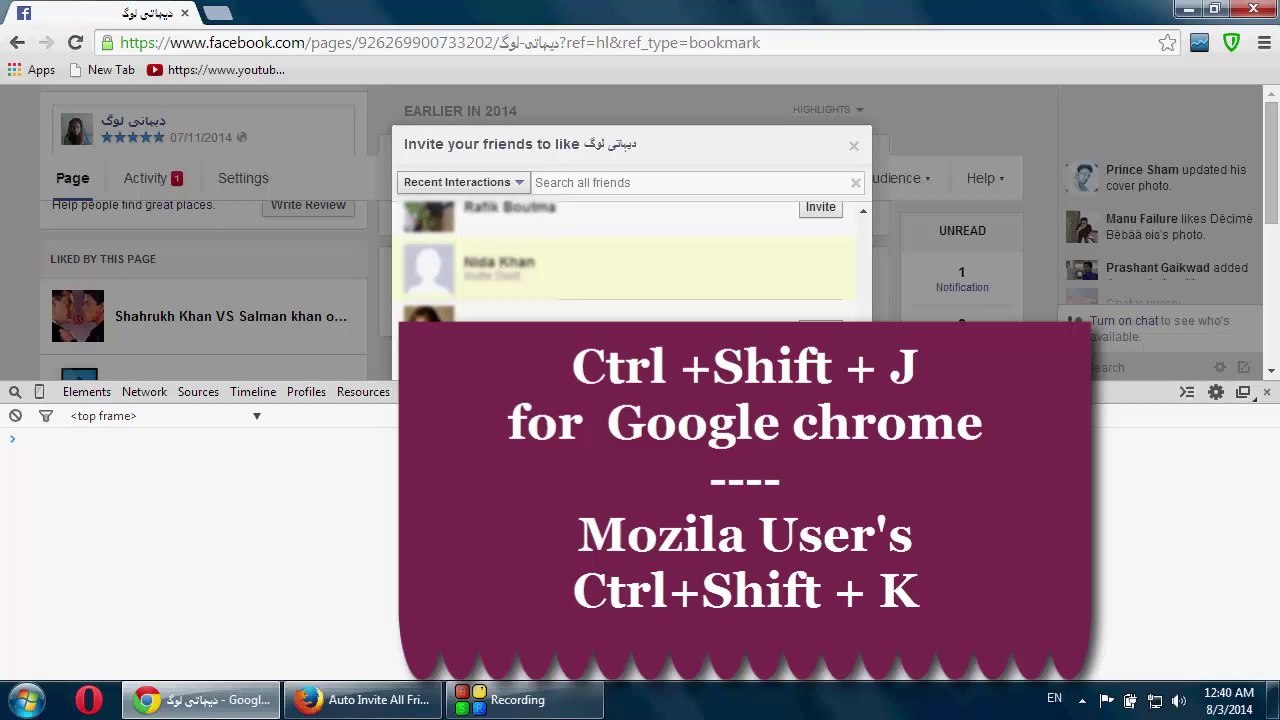Click the EN language indicator
The width and height of the screenshot is (1280, 720).
1054,698
